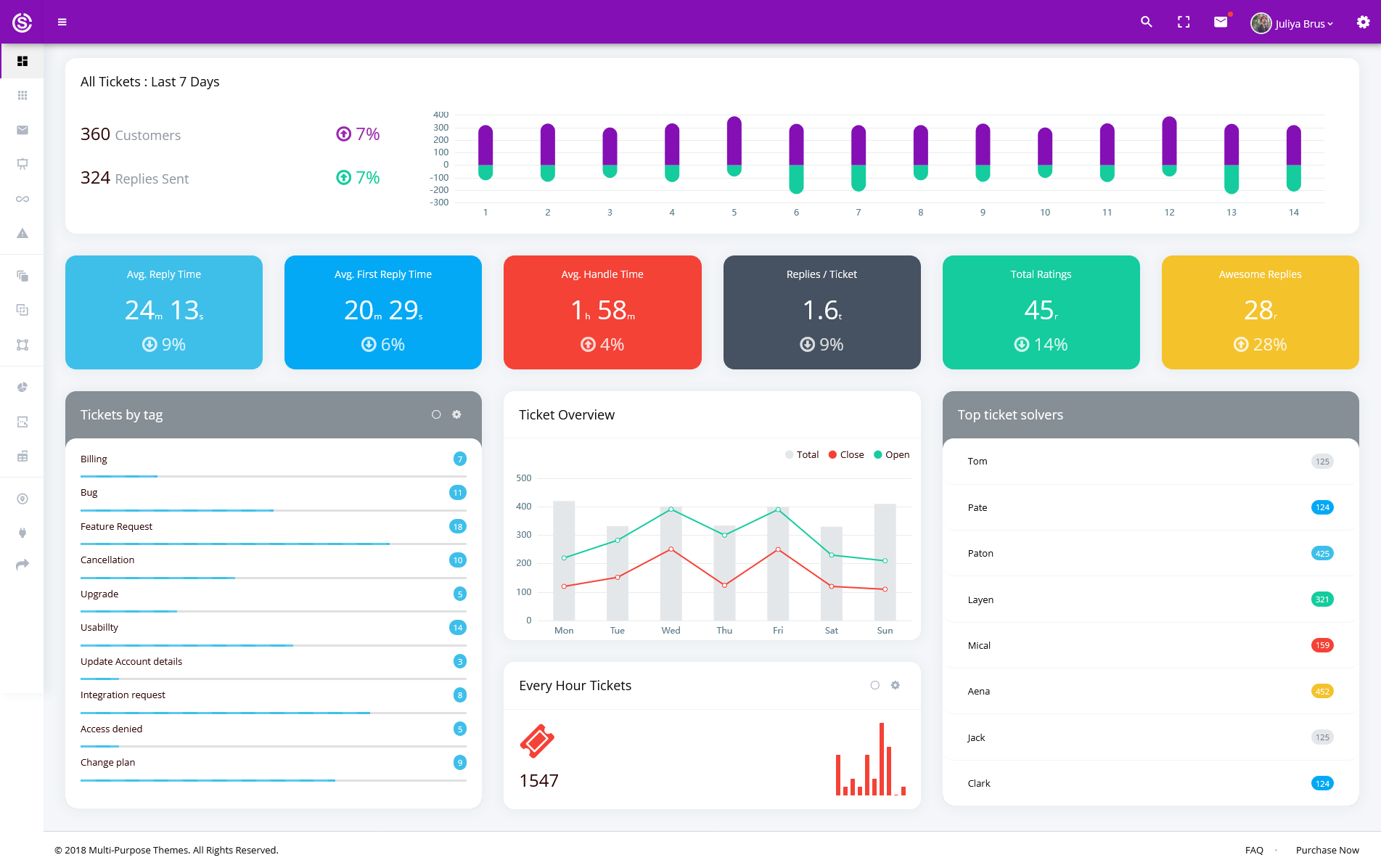Viewport: 1381px width, 868px height.
Task: Click the torn picture sidebar icon
Action: pyautogui.click(x=22, y=422)
